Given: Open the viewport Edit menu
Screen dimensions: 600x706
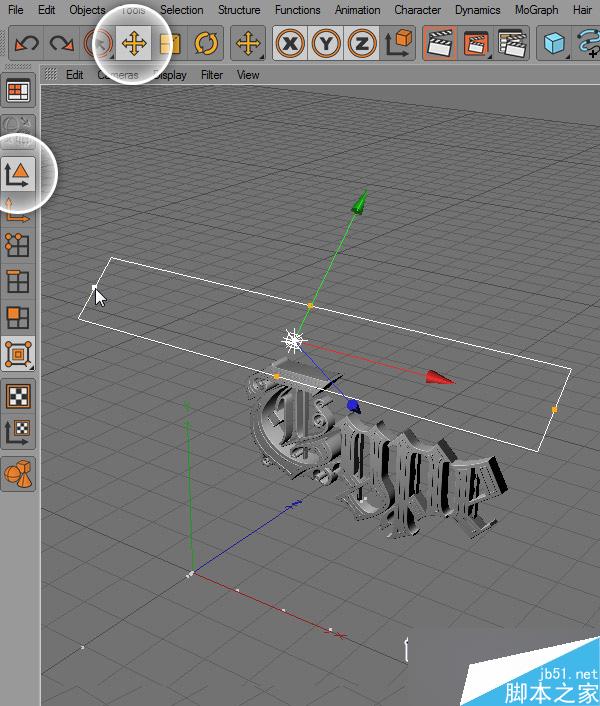Looking at the screenshot, I should 74,75.
